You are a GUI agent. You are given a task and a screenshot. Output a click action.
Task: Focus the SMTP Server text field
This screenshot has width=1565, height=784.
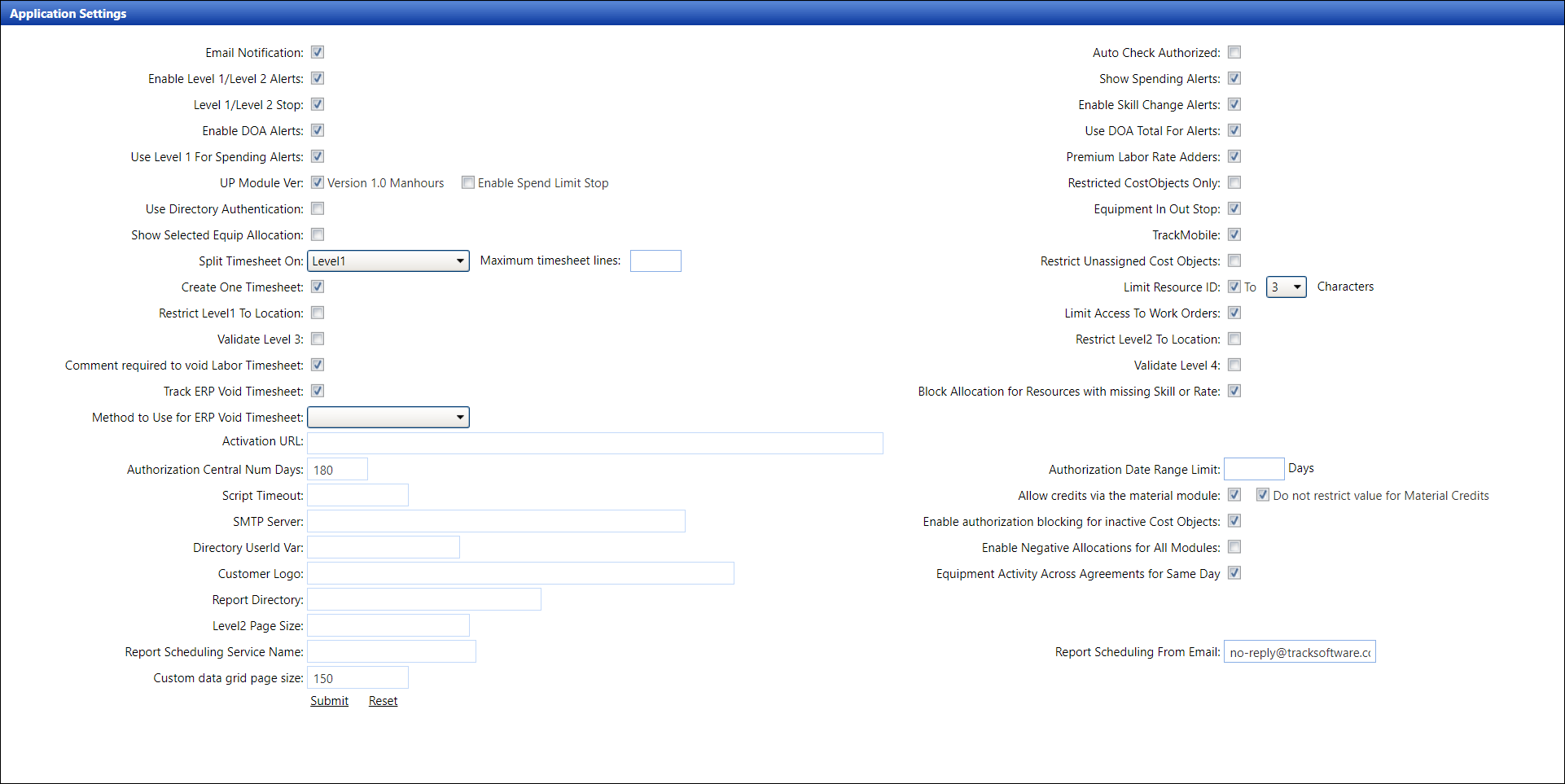point(496,521)
